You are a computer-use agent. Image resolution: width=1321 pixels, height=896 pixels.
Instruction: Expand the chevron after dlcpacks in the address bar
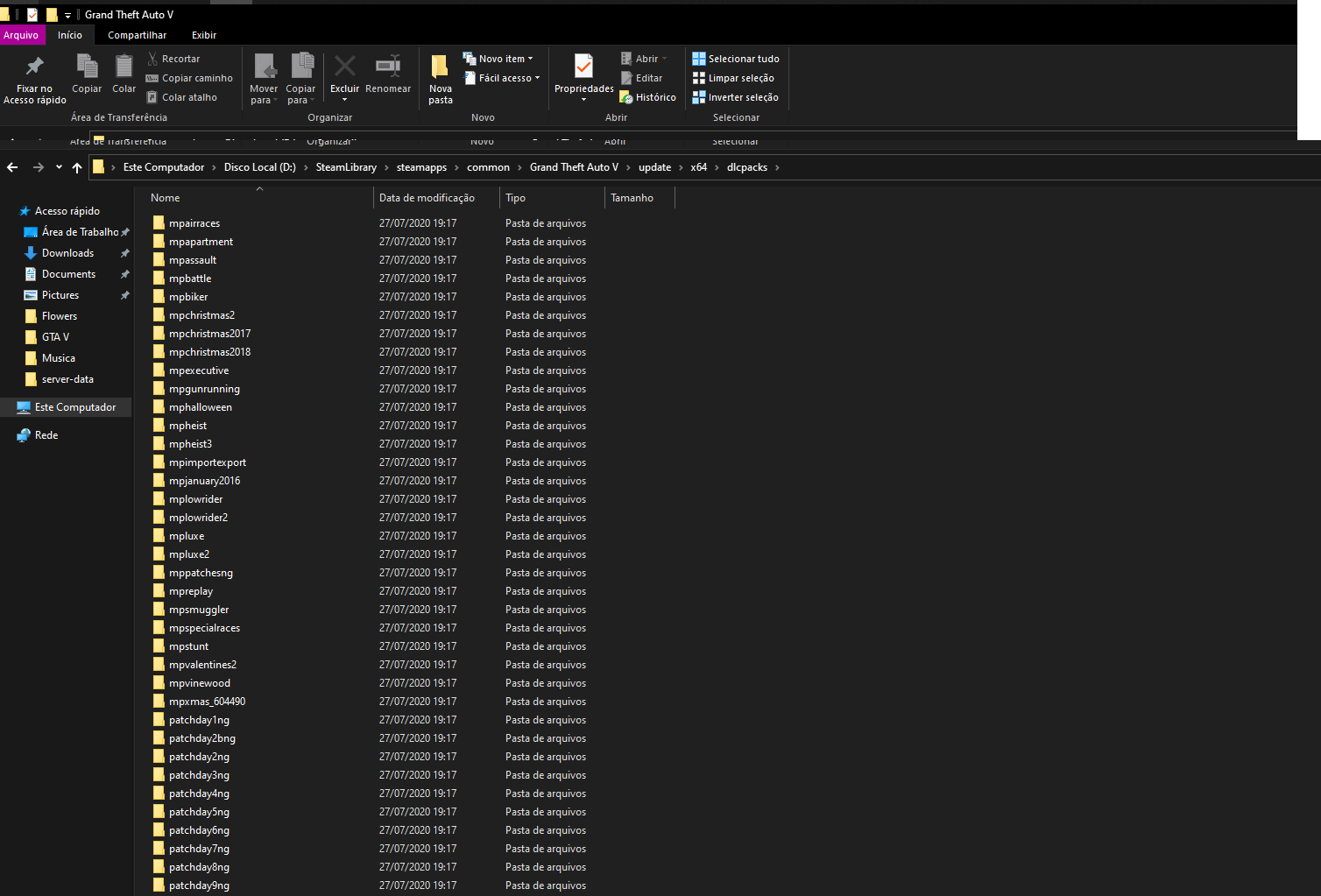776,167
